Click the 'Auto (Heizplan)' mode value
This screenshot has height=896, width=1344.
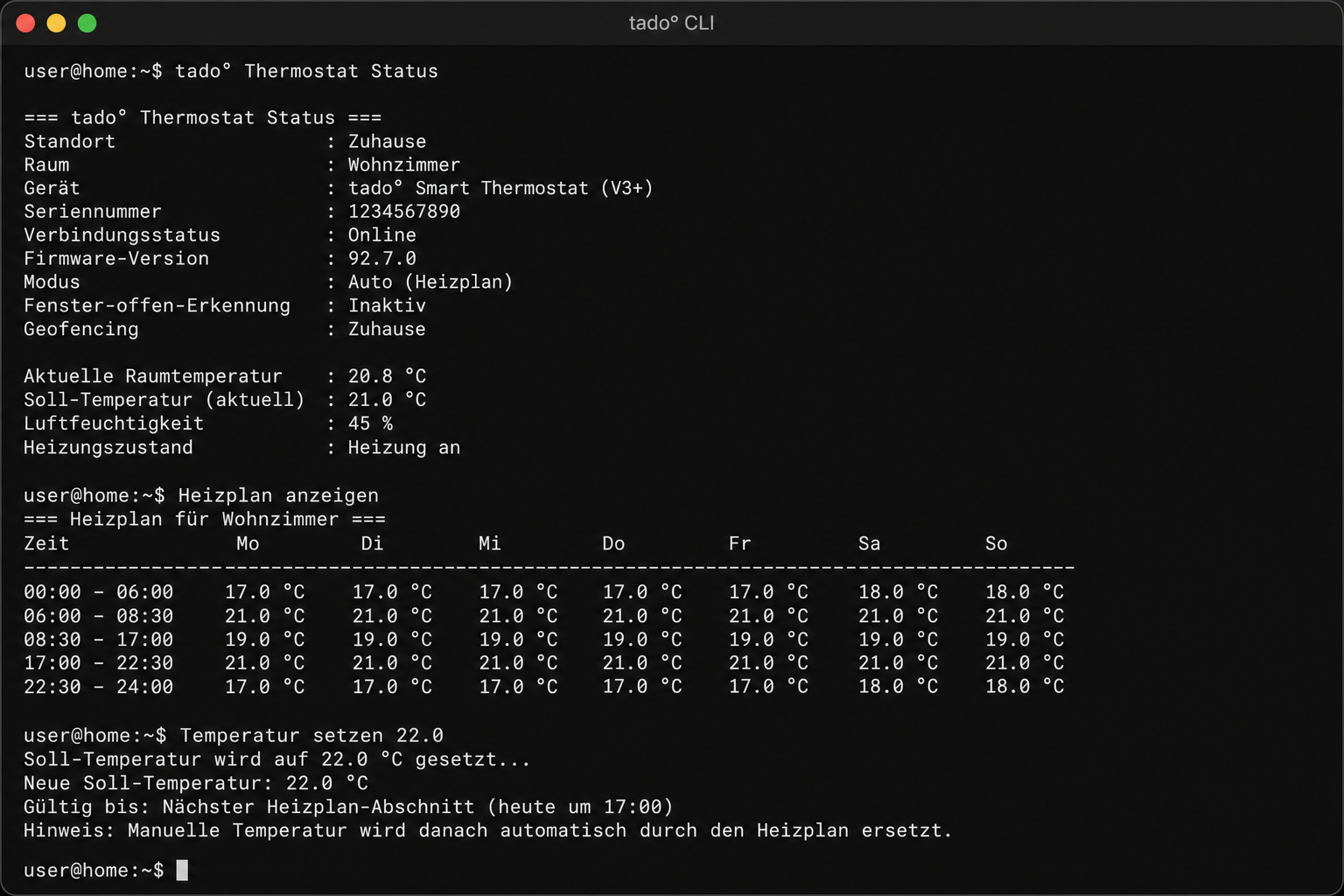pyautogui.click(x=430, y=282)
